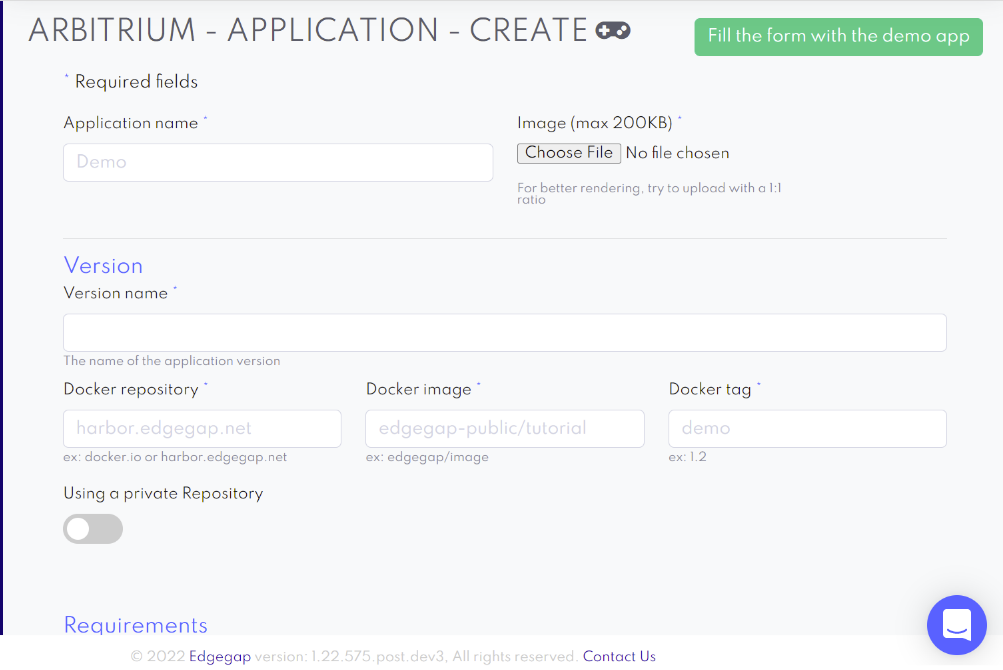Click the 'Version' section heading
The height and width of the screenshot is (670, 1003).
(x=103, y=265)
